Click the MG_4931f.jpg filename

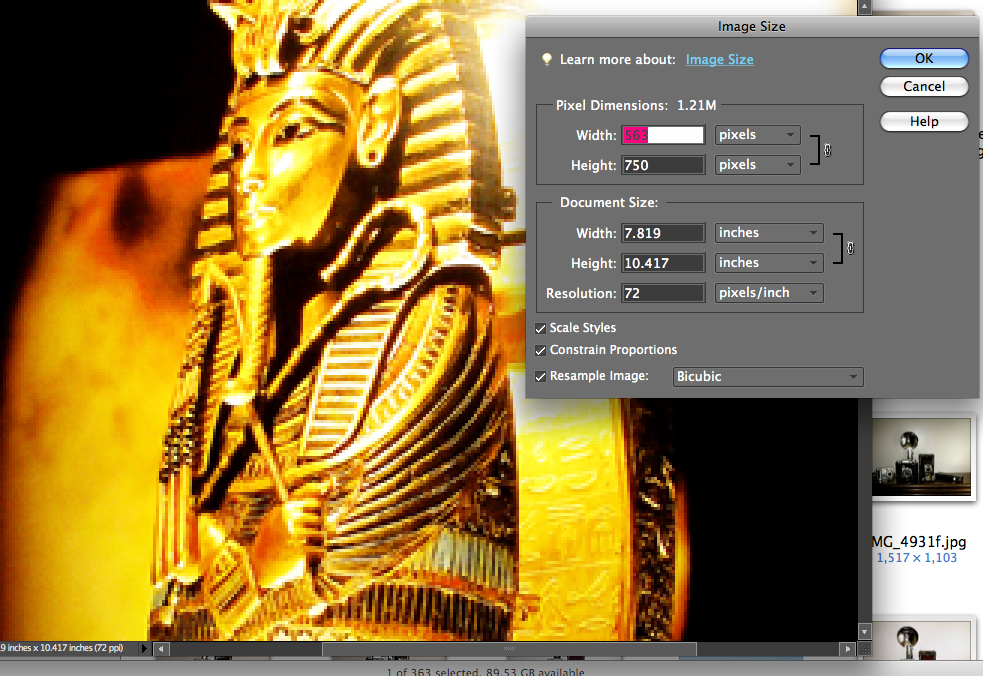coord(918,542)
